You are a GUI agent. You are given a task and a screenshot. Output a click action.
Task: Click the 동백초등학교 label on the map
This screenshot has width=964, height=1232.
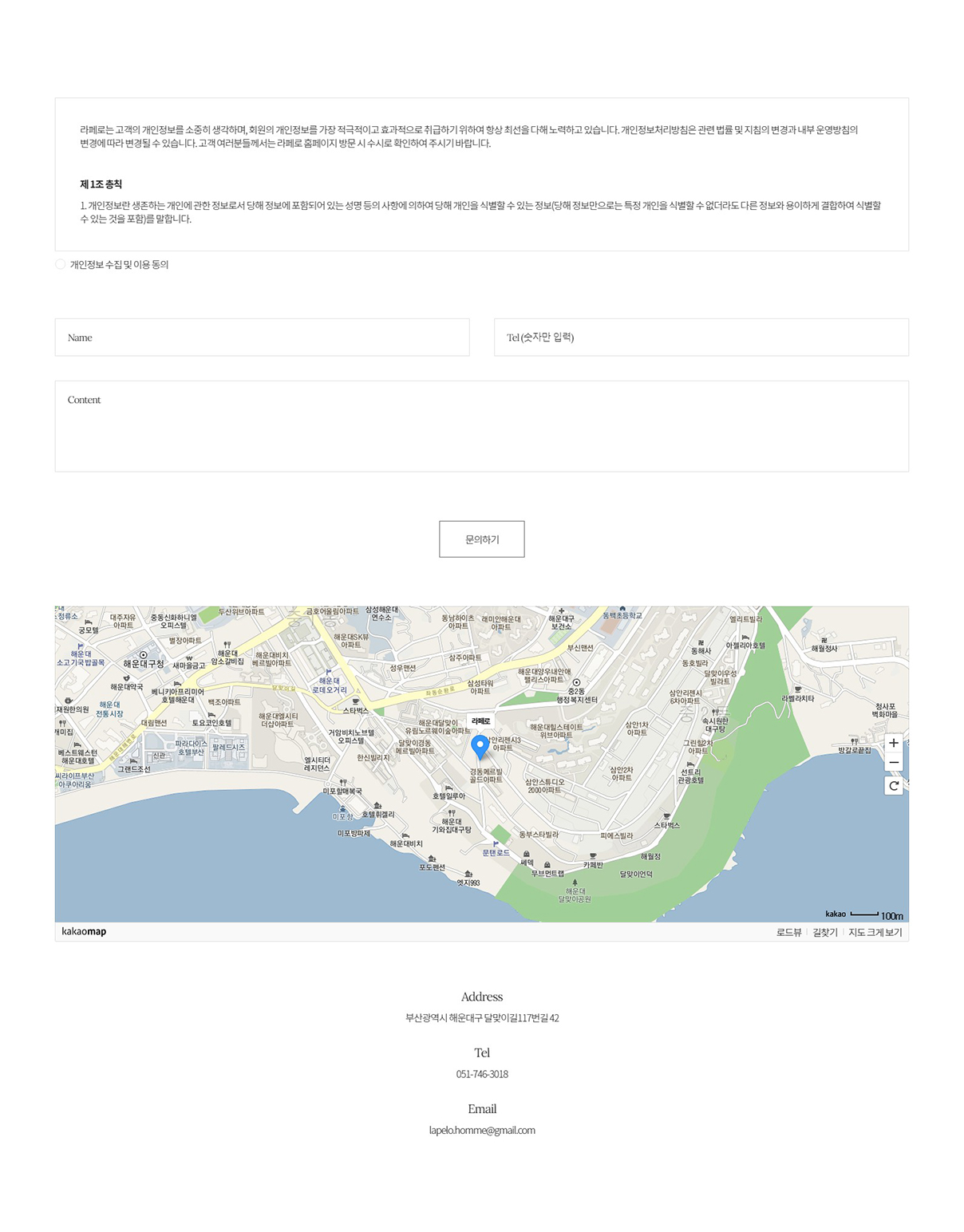coord(622,615)
